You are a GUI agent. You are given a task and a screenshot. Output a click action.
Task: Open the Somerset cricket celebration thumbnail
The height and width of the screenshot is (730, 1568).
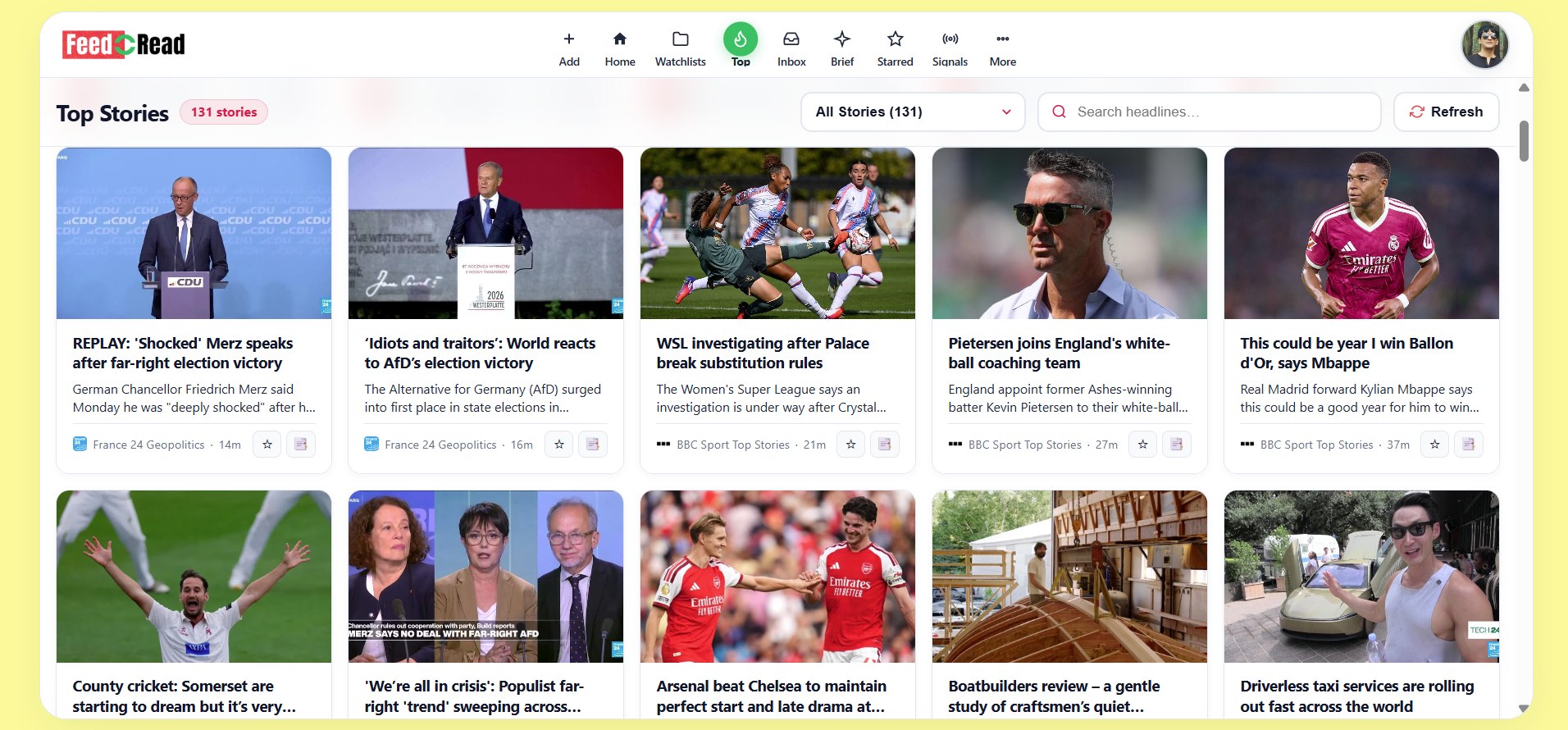coord(194,577)
